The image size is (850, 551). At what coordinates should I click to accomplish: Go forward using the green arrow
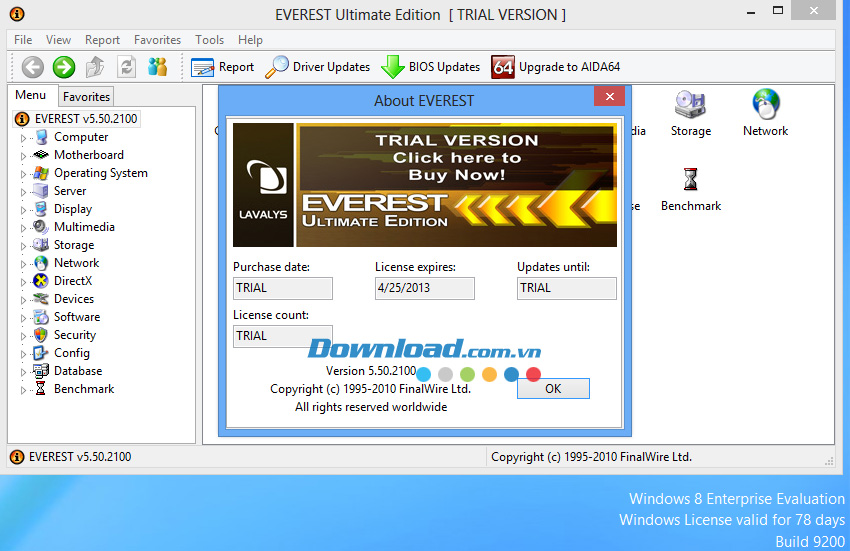(64, 67)
